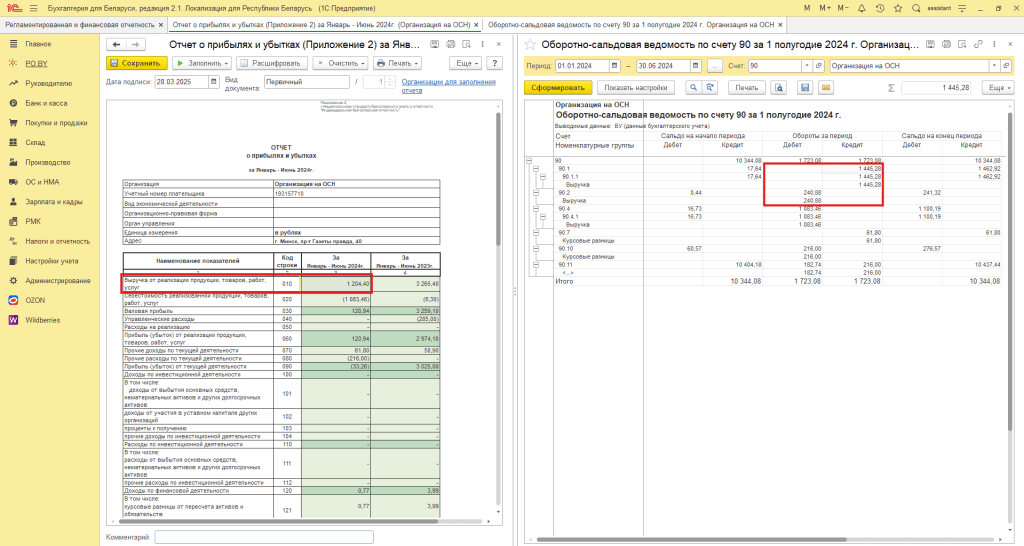Open favorites star in title bar
The height and width of the screenshot is (546, 1024).
click(x=898, y=8)
